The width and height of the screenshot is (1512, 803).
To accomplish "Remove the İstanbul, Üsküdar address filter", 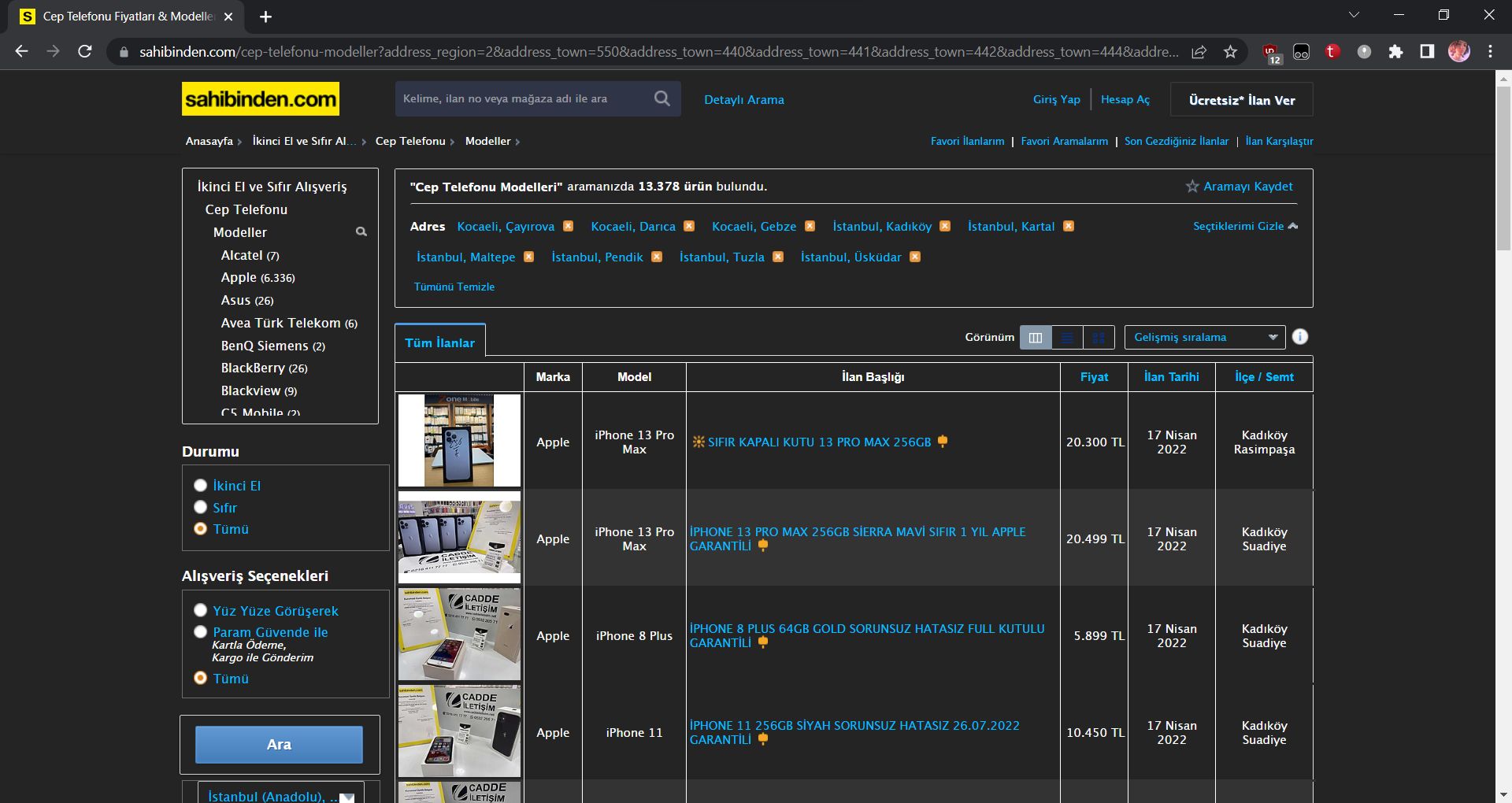I will pyautogui.click(x=915, y=257).
